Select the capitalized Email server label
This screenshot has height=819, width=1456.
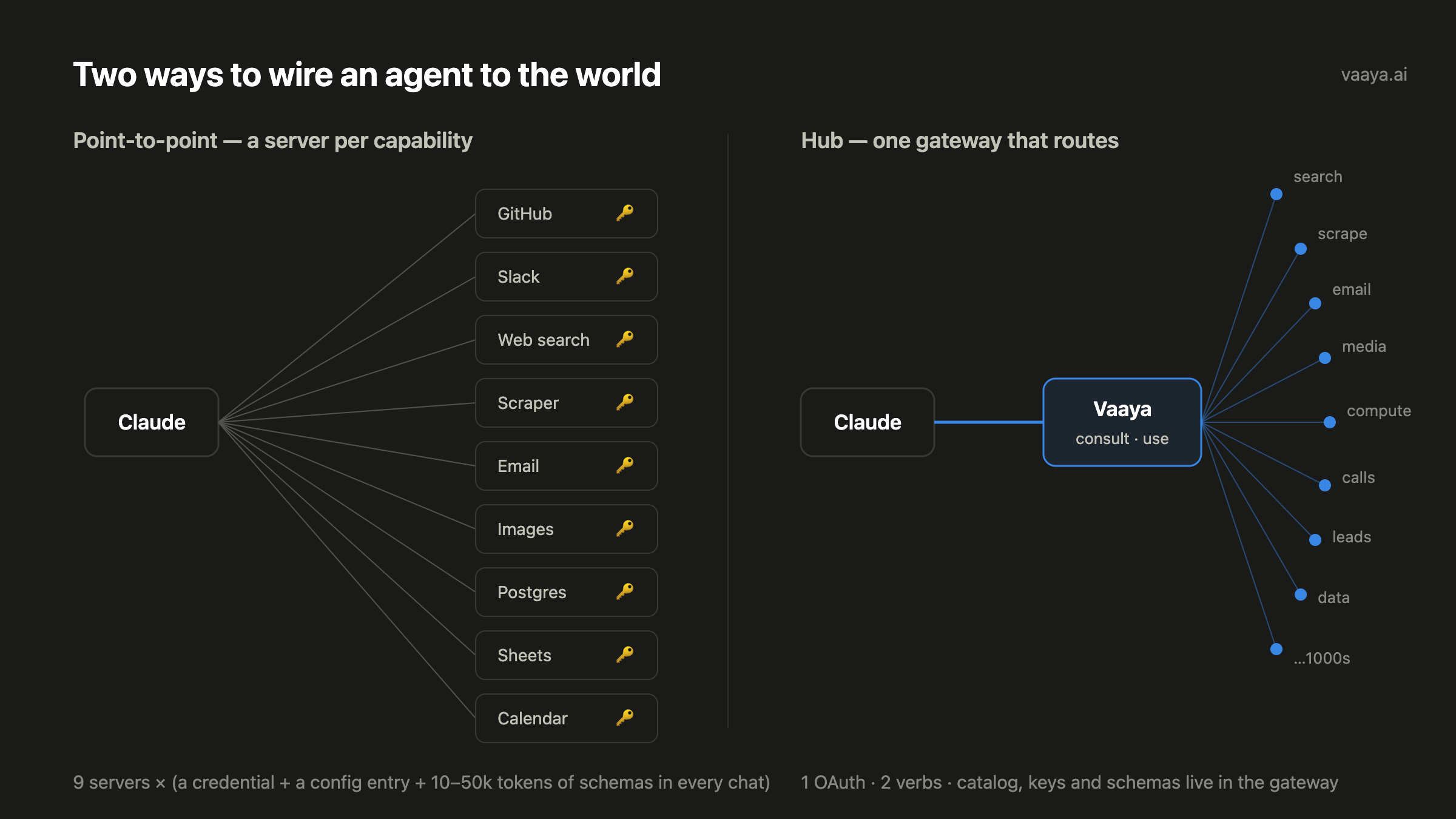click(x=518, y=466)
